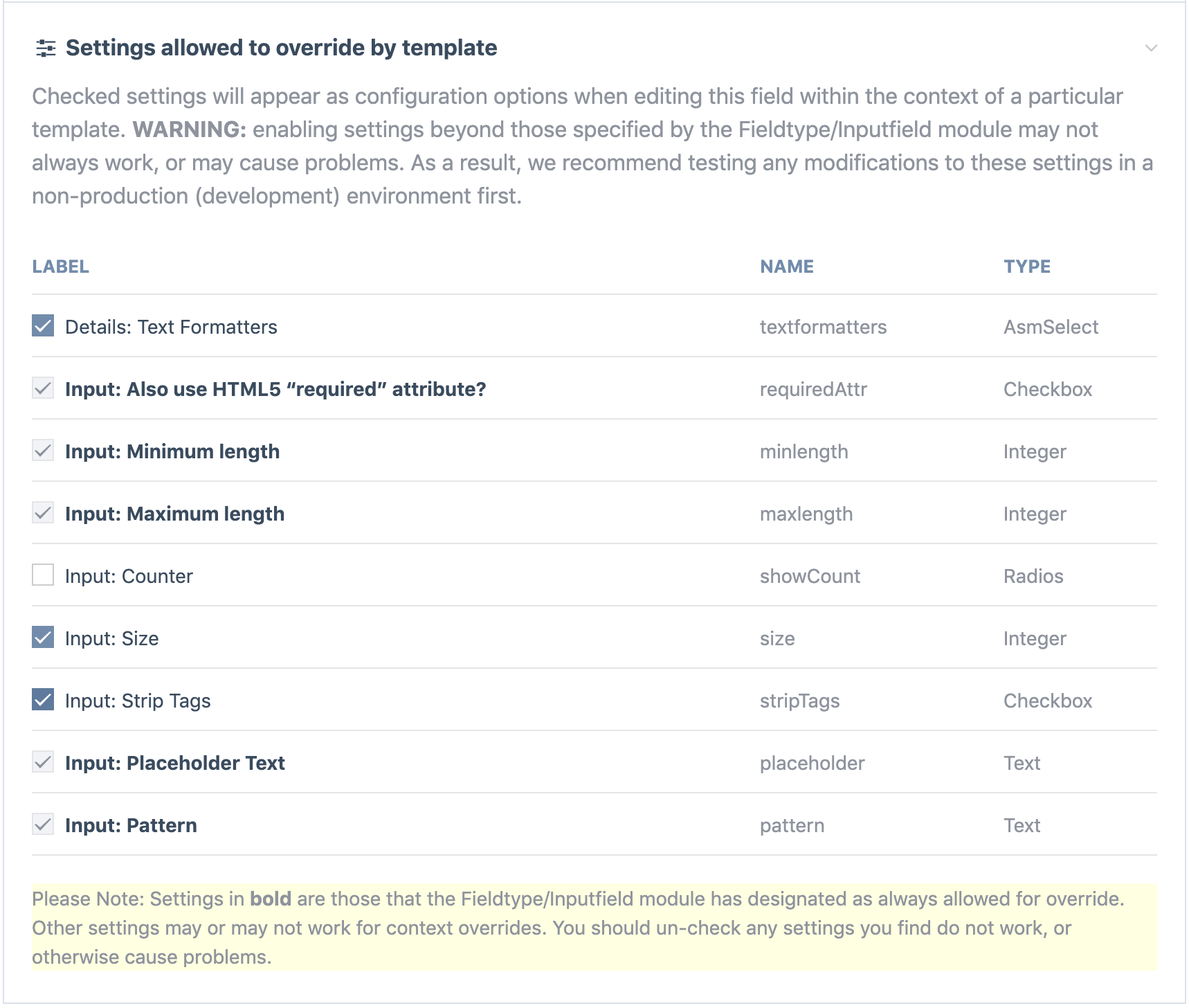Toggle the Input: Minimum length checkbox
The height and width of the screenshot is (1008, 1189).
(43, 450)
